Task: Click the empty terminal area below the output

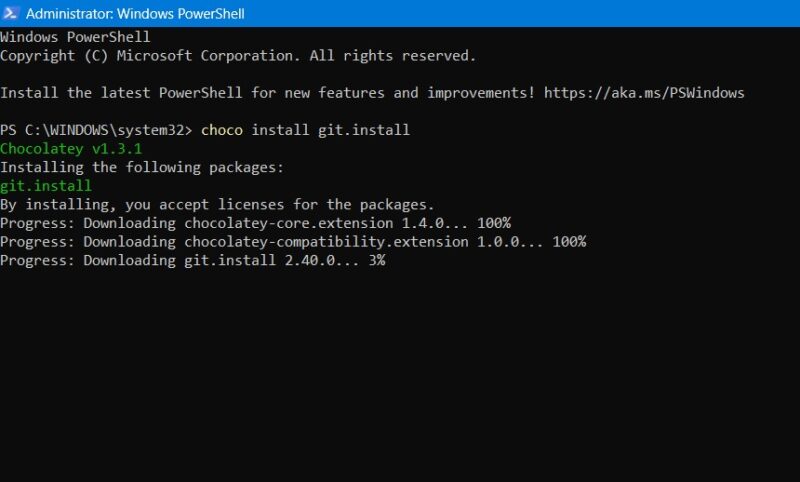Action: (x=400, y=380)
